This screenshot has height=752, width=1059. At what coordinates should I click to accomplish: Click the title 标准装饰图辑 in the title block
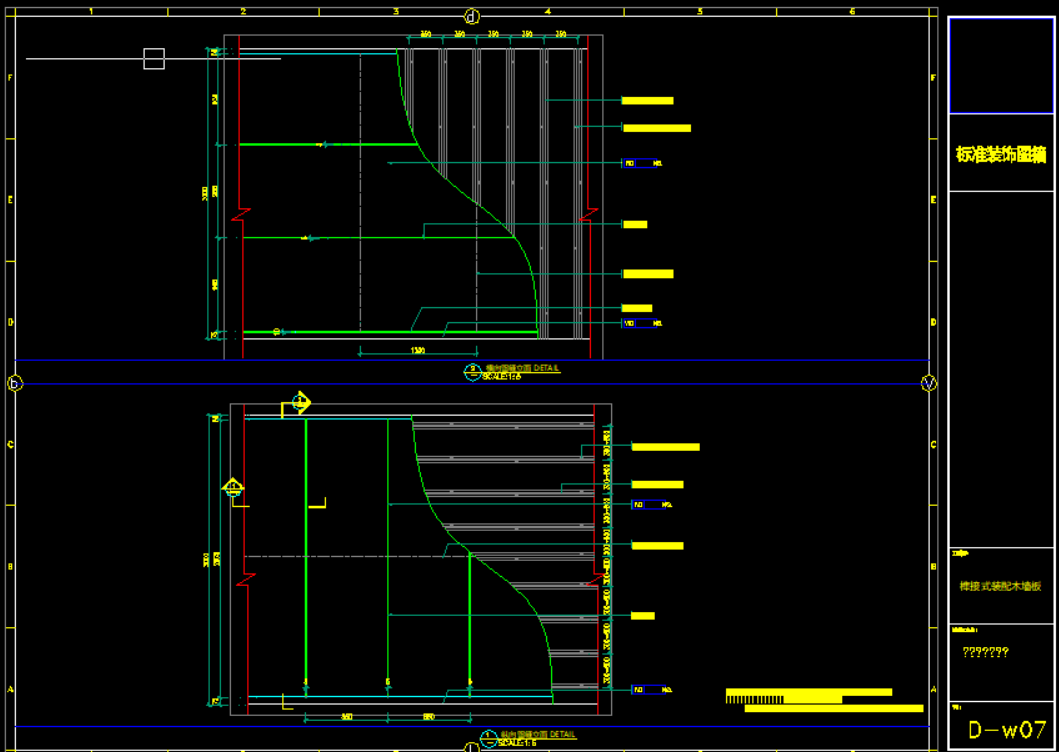pyautogui.click(x=1001, y=155)
